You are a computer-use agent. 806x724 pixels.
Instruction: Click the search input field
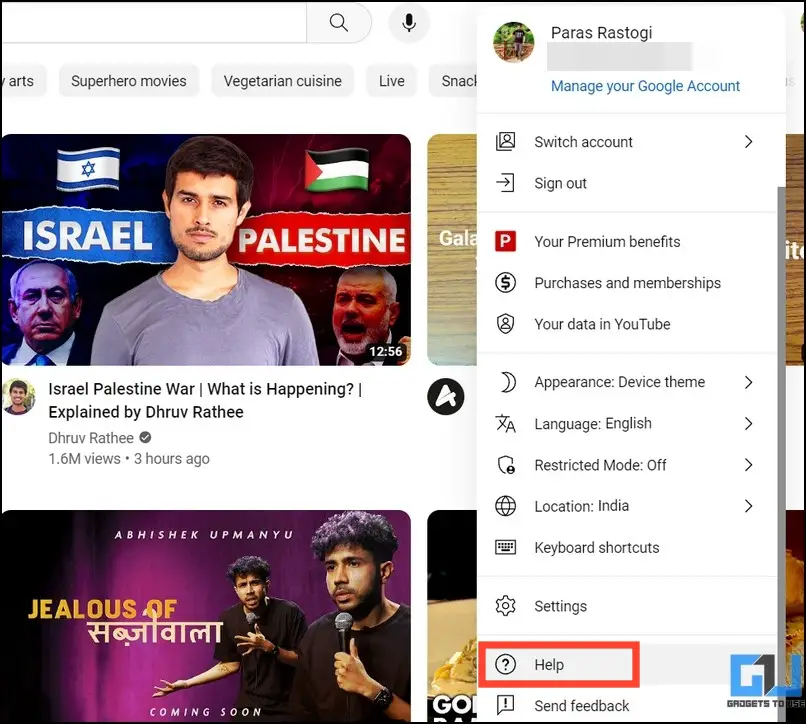click(x=154, y=23)
